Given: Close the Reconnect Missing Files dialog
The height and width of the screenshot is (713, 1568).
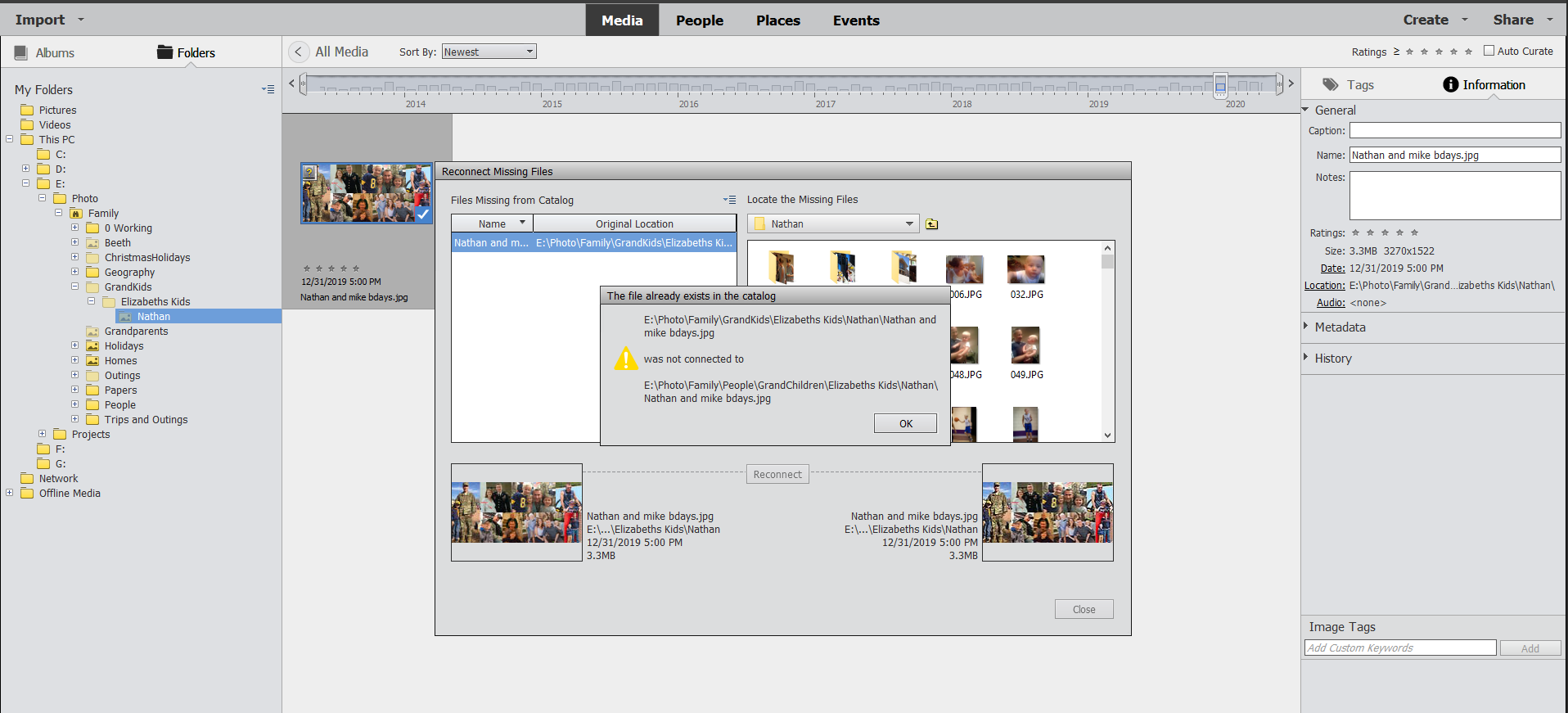Looking at the screenshot, I should [1084, 609].
